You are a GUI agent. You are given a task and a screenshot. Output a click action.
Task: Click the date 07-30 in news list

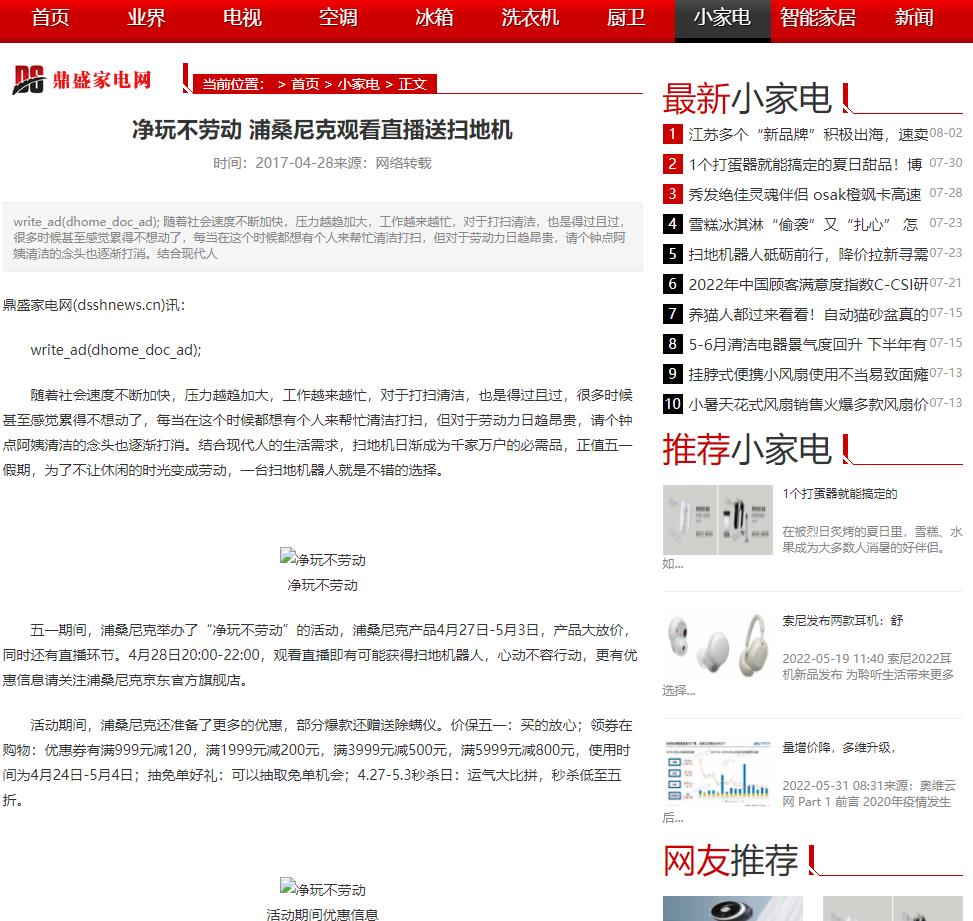(946, 163)
